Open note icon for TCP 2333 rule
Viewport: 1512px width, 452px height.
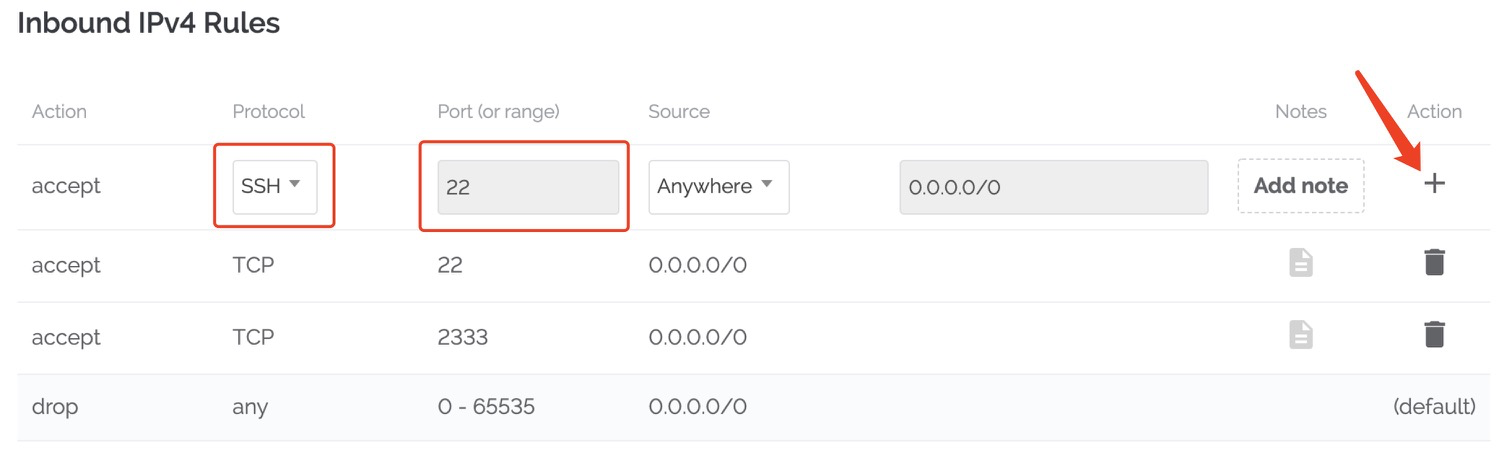[1300, 334]
